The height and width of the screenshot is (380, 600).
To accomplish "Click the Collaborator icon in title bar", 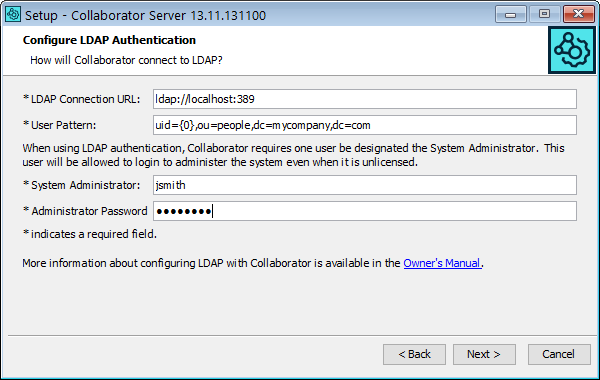I will 13,15.
